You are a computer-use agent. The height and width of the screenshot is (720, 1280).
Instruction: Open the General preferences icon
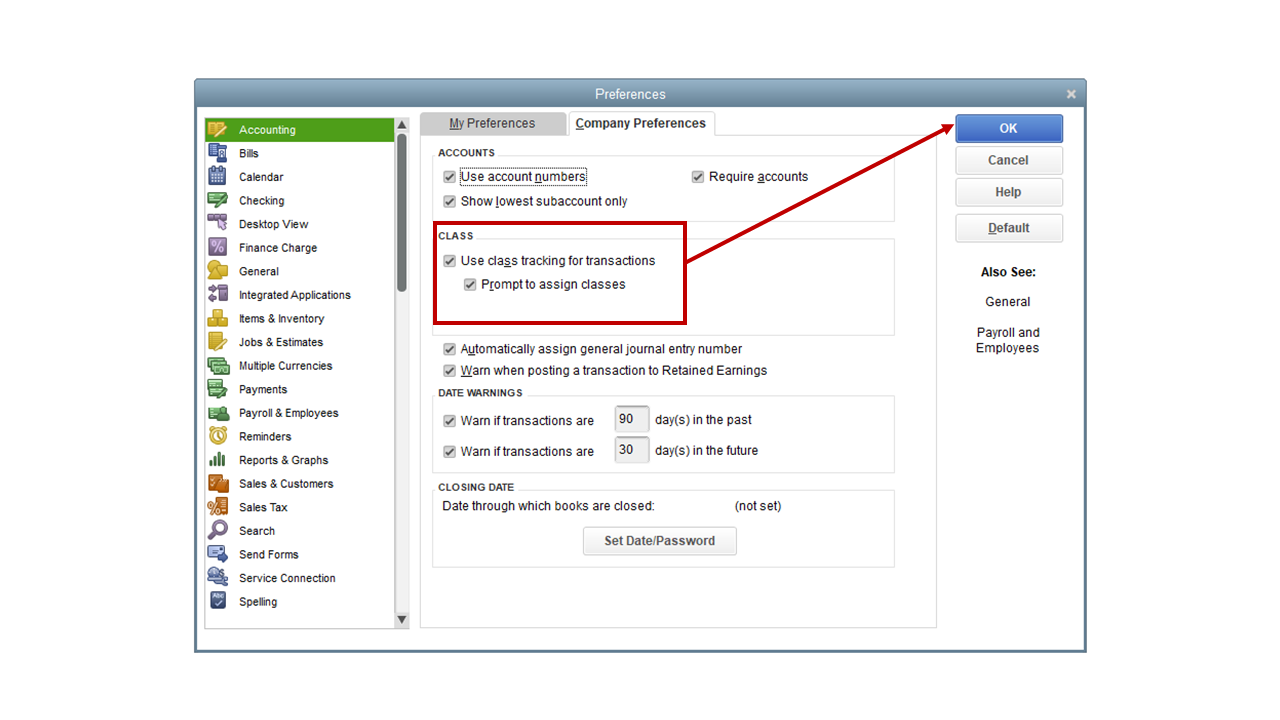pos(217,271)
